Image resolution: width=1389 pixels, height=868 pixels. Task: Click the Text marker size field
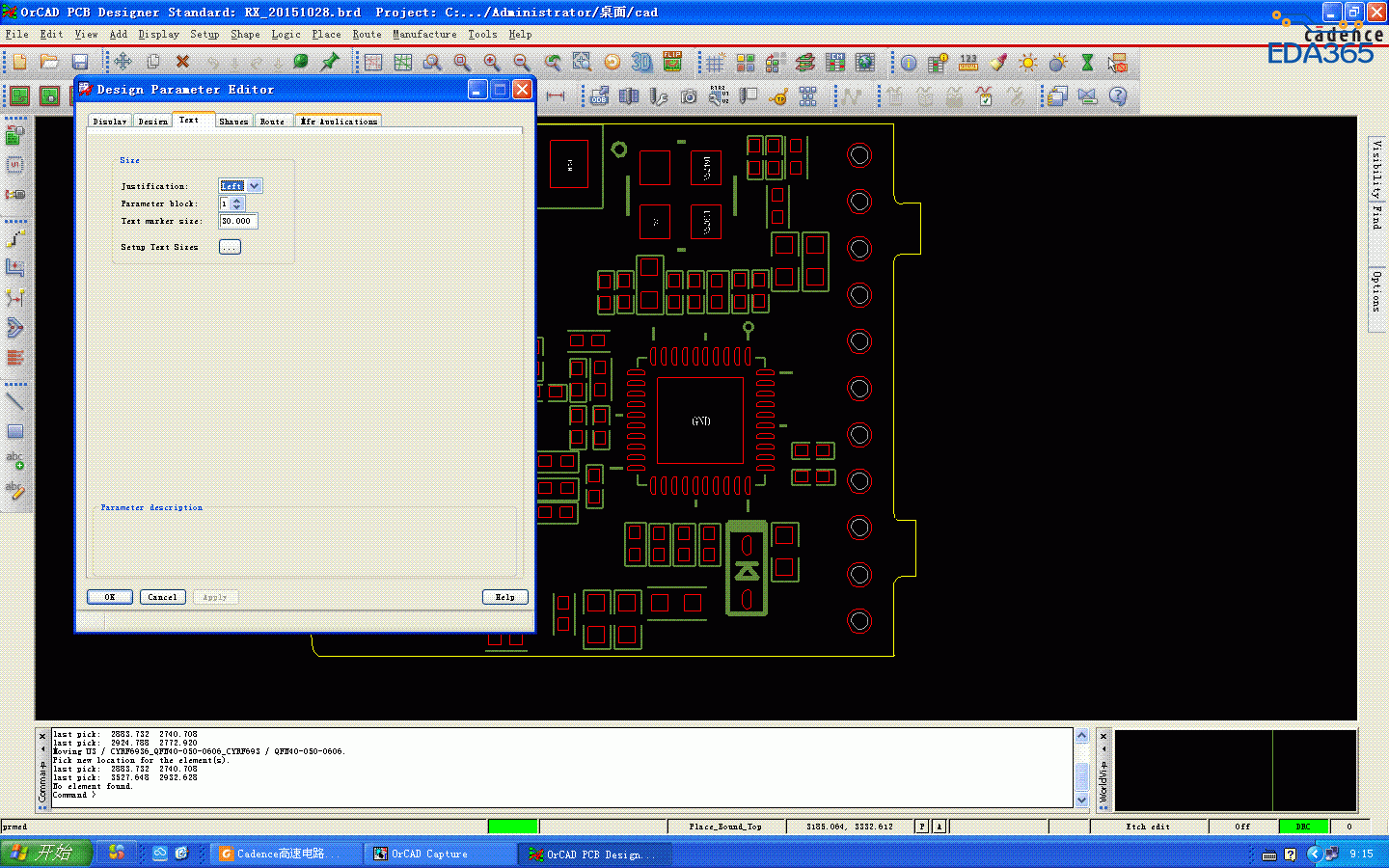click(x=237, y=221)
